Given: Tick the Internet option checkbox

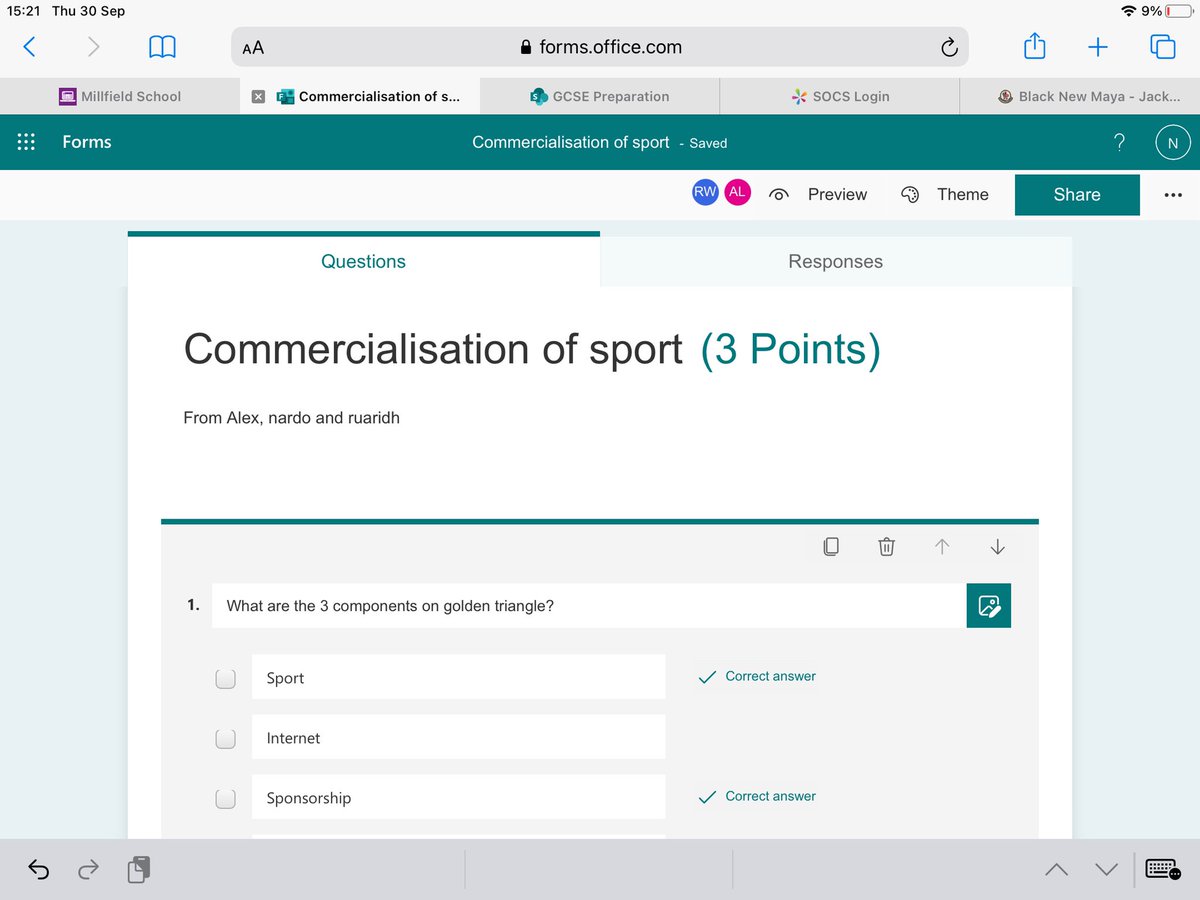Looking at the screenshot, I should point(225,739).
